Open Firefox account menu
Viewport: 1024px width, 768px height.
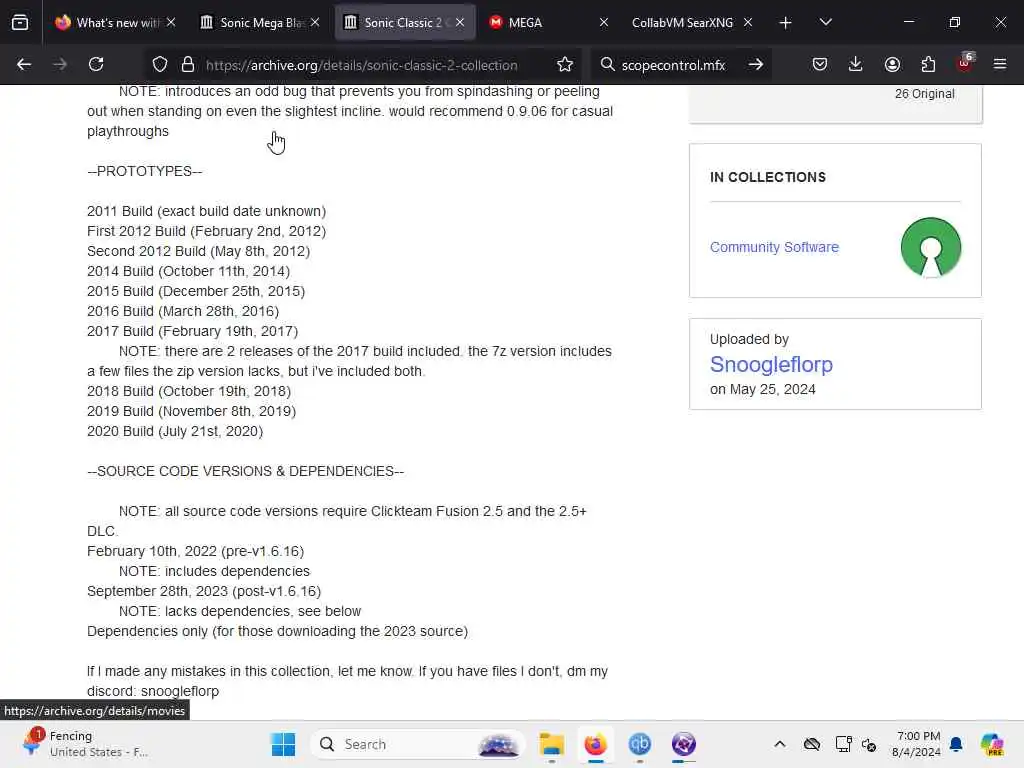pyautogui.click(x=892, y=64)
